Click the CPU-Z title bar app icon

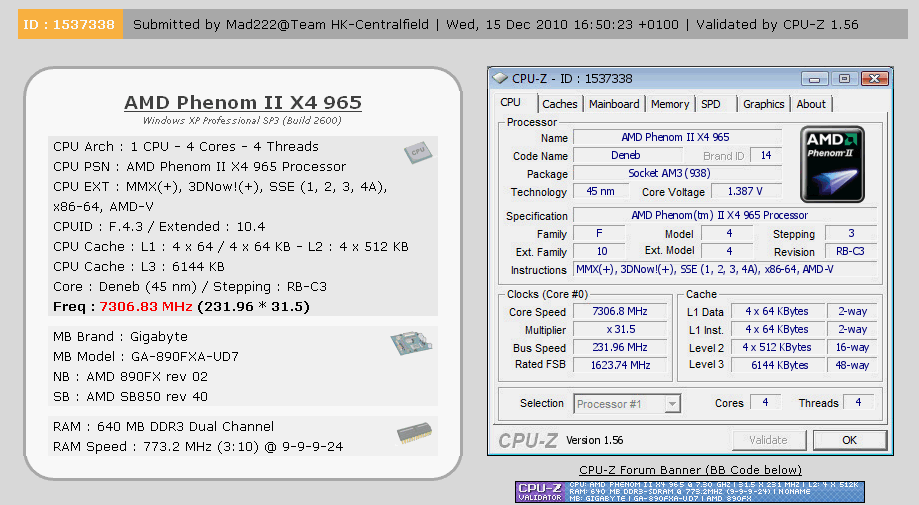pyautogui.click(x=500, y=78)
